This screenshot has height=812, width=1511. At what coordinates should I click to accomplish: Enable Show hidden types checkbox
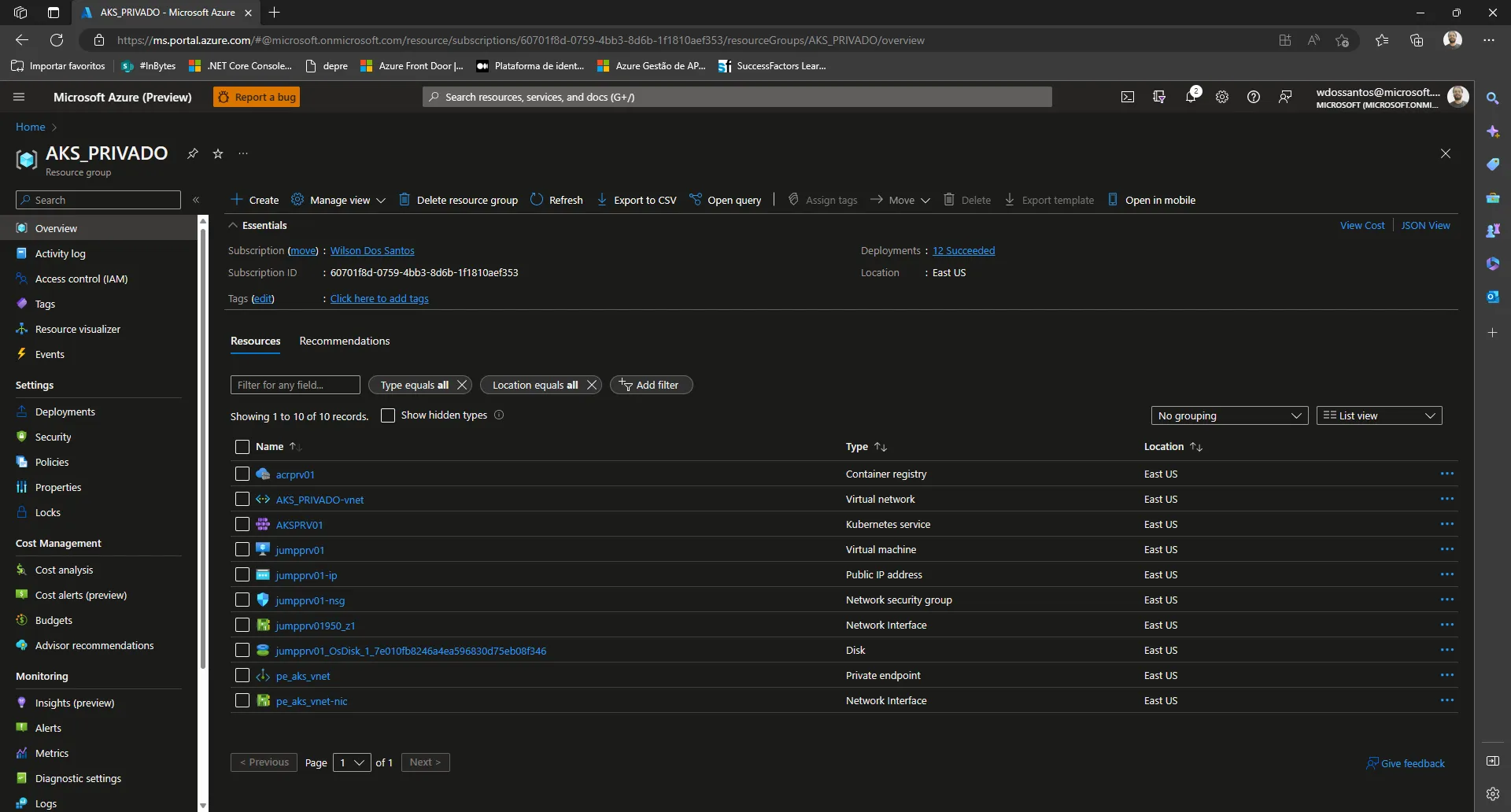[388, 415]
